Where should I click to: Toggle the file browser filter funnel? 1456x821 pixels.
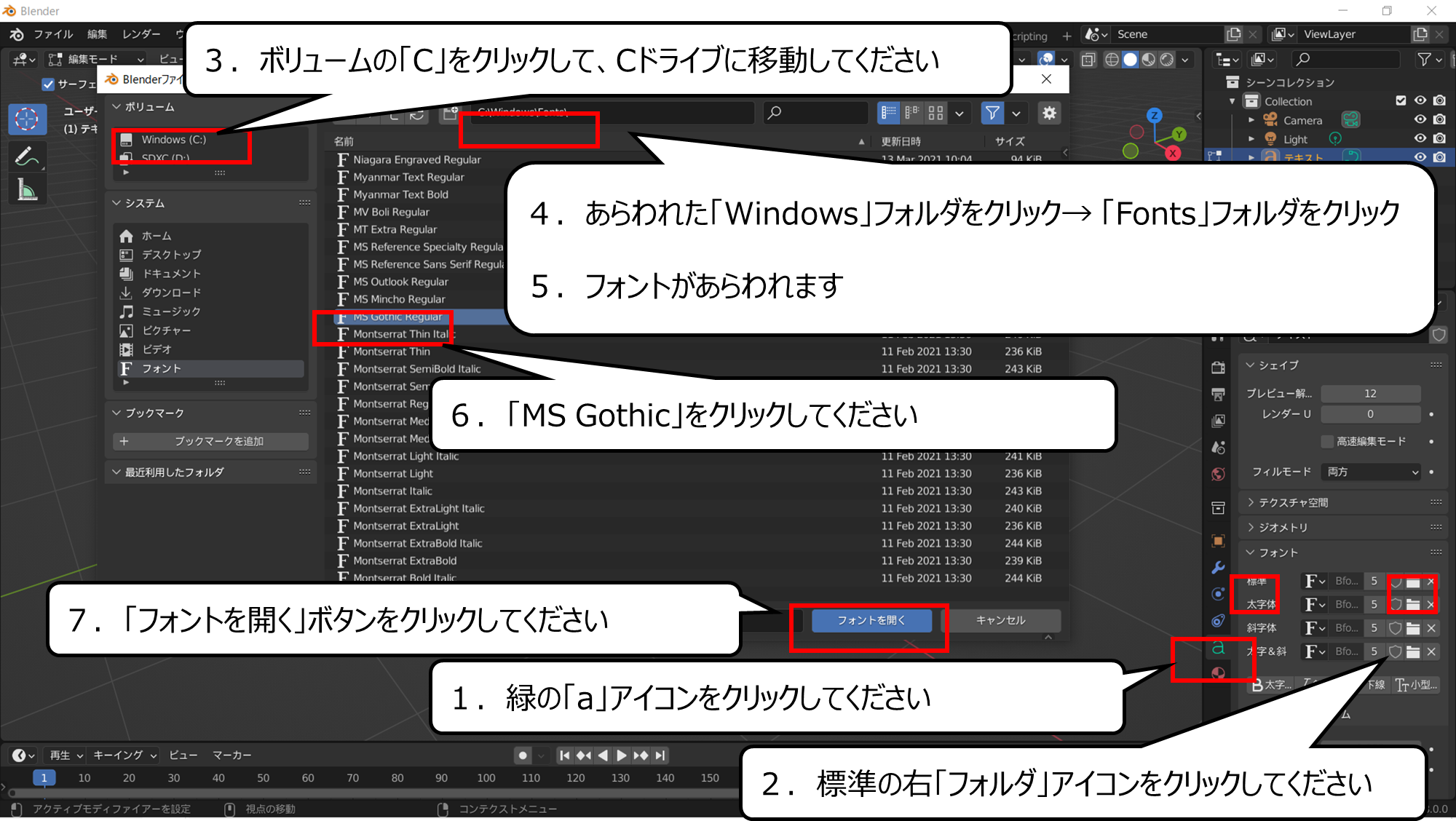point(992,113)
